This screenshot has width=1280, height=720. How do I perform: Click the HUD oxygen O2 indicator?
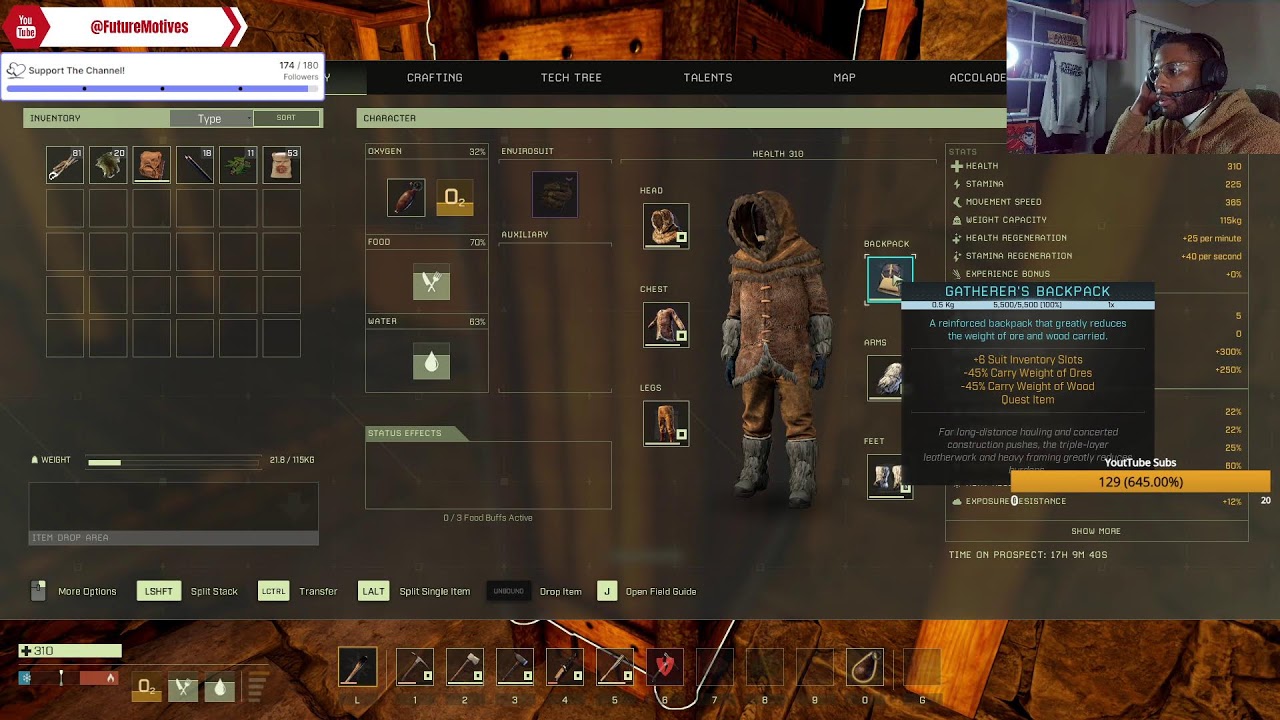point(146,688)
